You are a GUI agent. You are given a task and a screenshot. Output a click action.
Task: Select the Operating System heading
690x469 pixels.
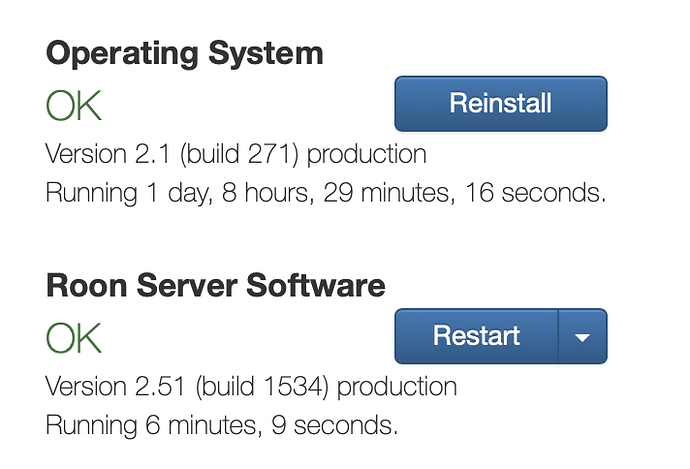tap(184, 54)
